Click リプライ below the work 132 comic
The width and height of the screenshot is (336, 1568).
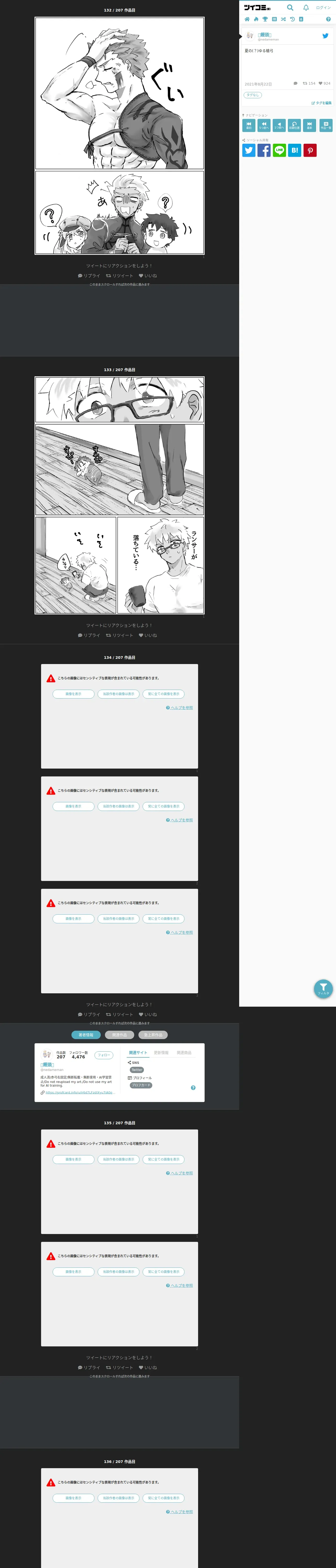[89, 276]
